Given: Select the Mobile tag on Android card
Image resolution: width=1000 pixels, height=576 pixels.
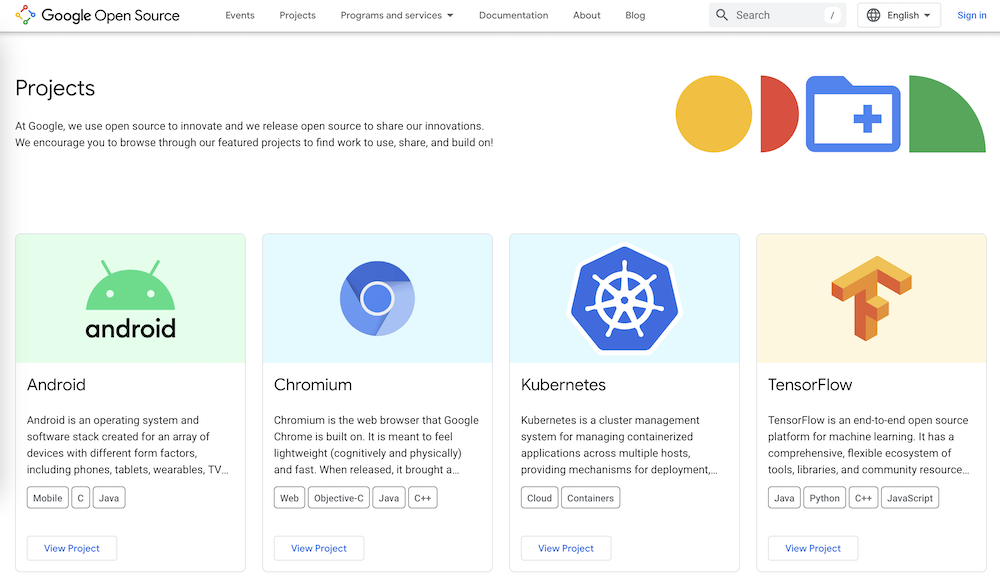Looking at the screenshot, I should (x=48, y=498).
